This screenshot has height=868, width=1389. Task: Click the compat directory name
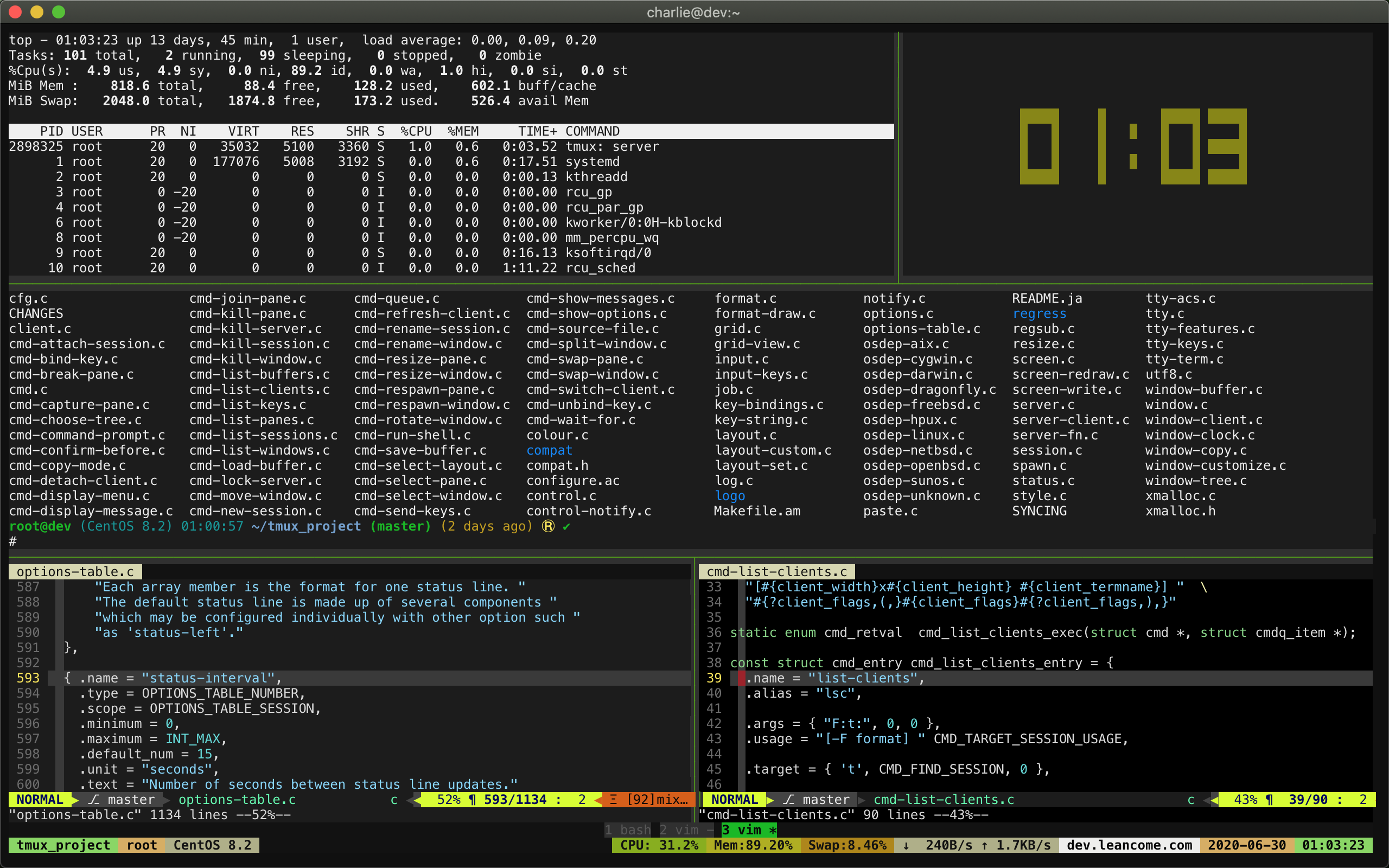[549, 450]
